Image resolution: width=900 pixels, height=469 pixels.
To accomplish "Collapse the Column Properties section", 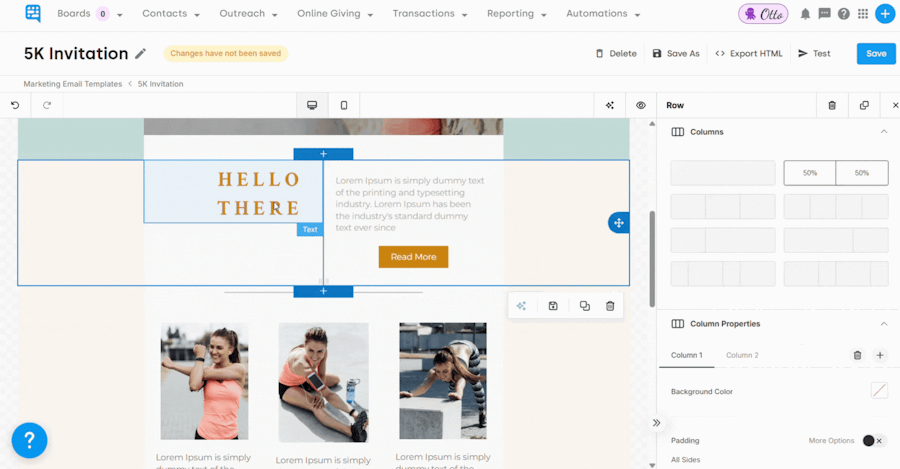I will (884, 324).
